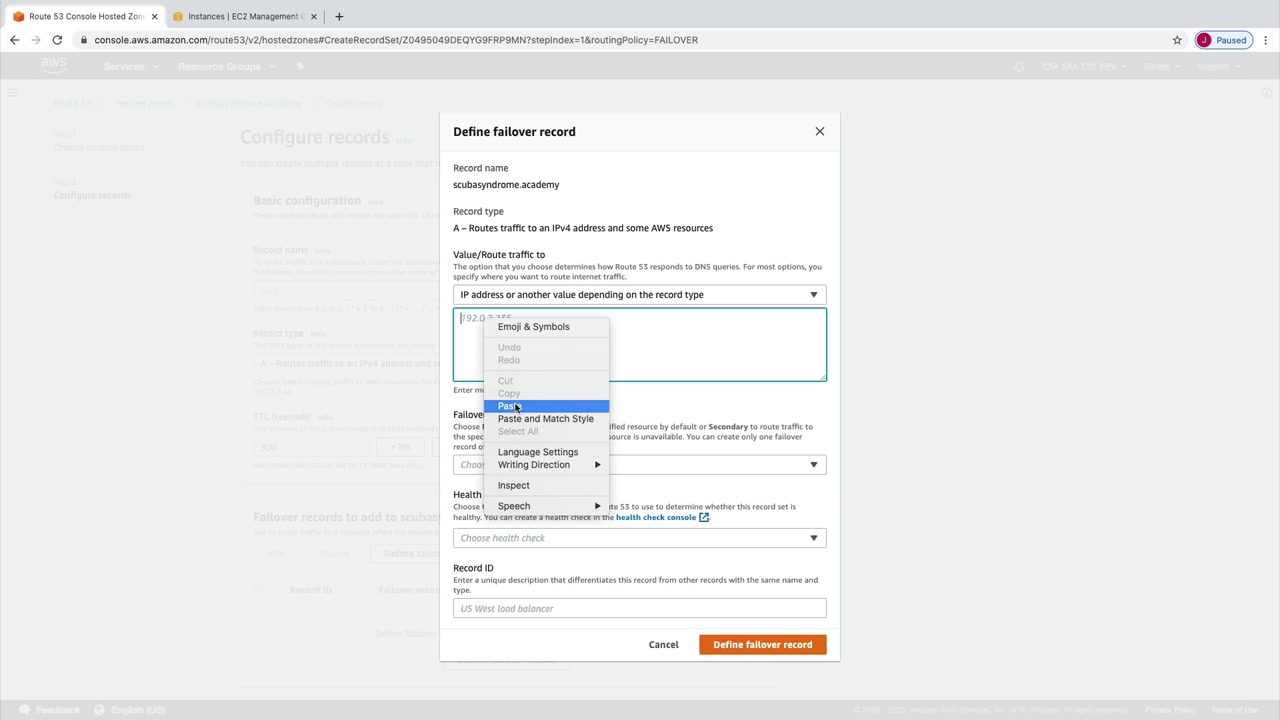Click the Feedback link in footer
This screenshot has height=720, width=1280.
point(49,710)
